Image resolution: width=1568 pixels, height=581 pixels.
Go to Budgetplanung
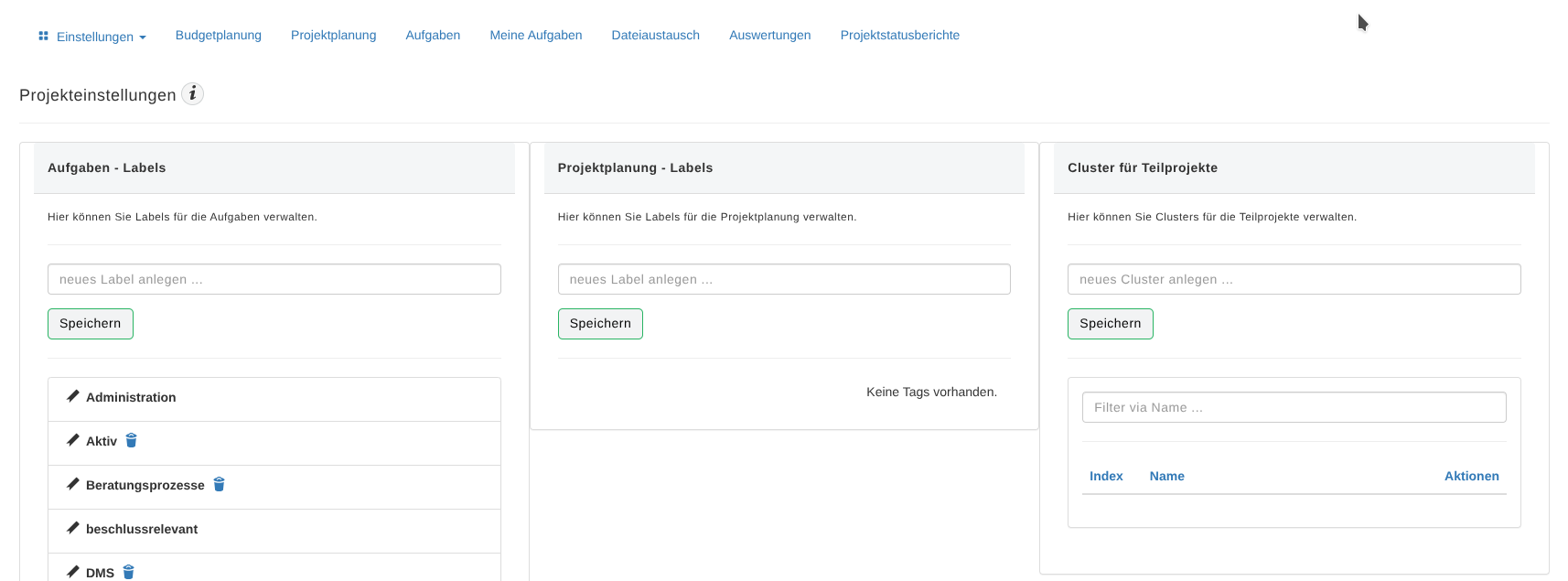[219, 35]
